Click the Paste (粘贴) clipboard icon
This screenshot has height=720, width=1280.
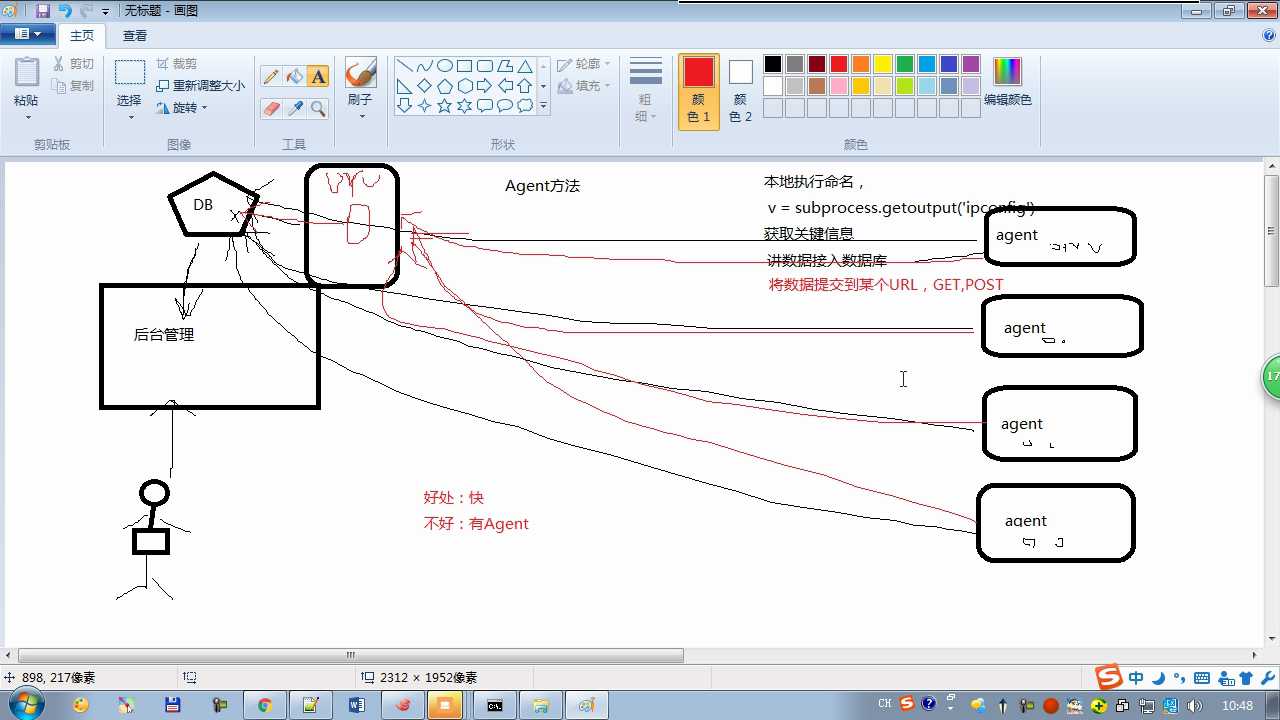pyautogui.click(x=27, y=73)
